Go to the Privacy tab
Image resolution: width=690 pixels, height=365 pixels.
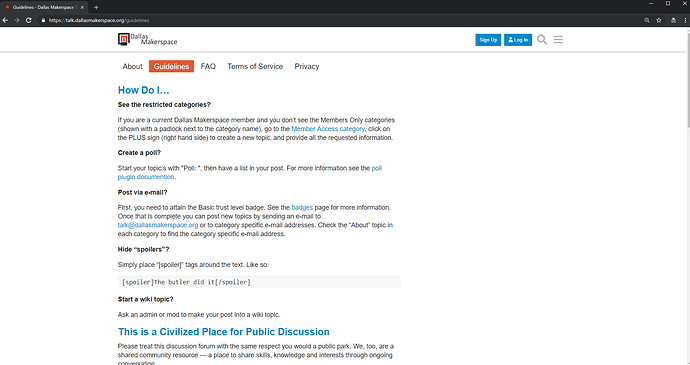(307, 66)
